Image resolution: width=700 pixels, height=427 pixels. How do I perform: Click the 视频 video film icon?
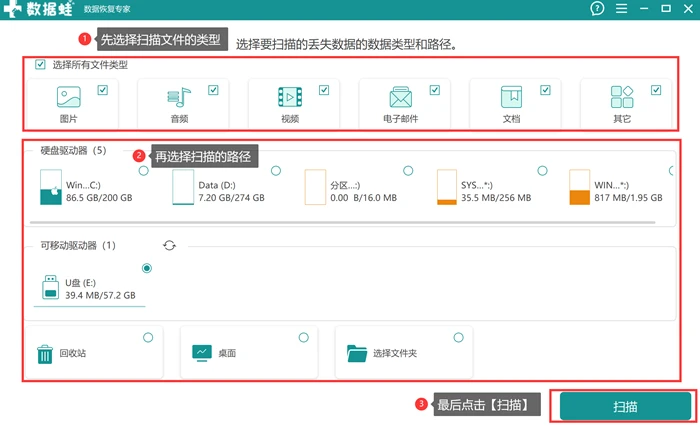pyautogui.click(x=290, y=97)
